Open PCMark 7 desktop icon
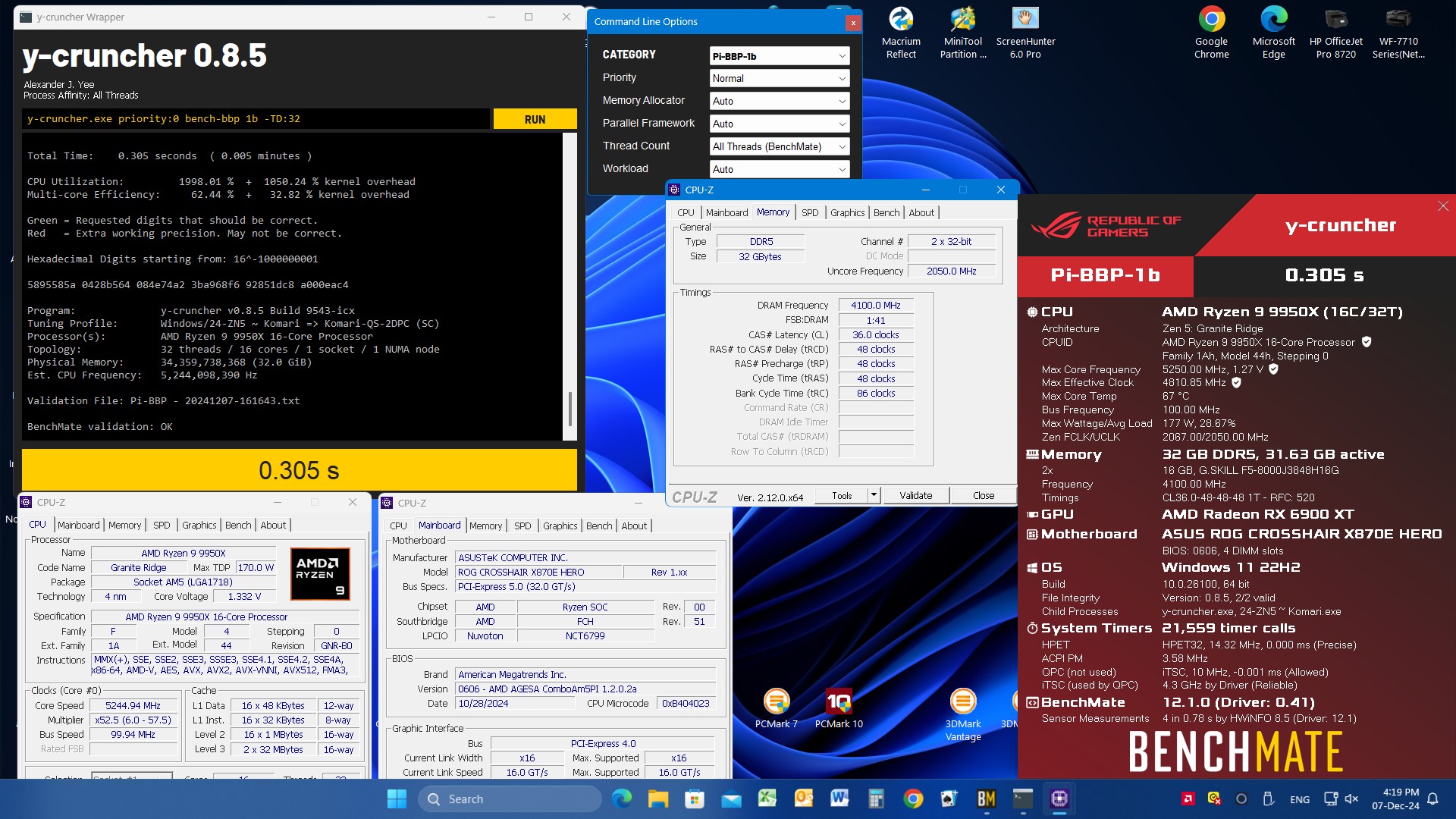Screen dimensions: 1456x819 [777, 708]
